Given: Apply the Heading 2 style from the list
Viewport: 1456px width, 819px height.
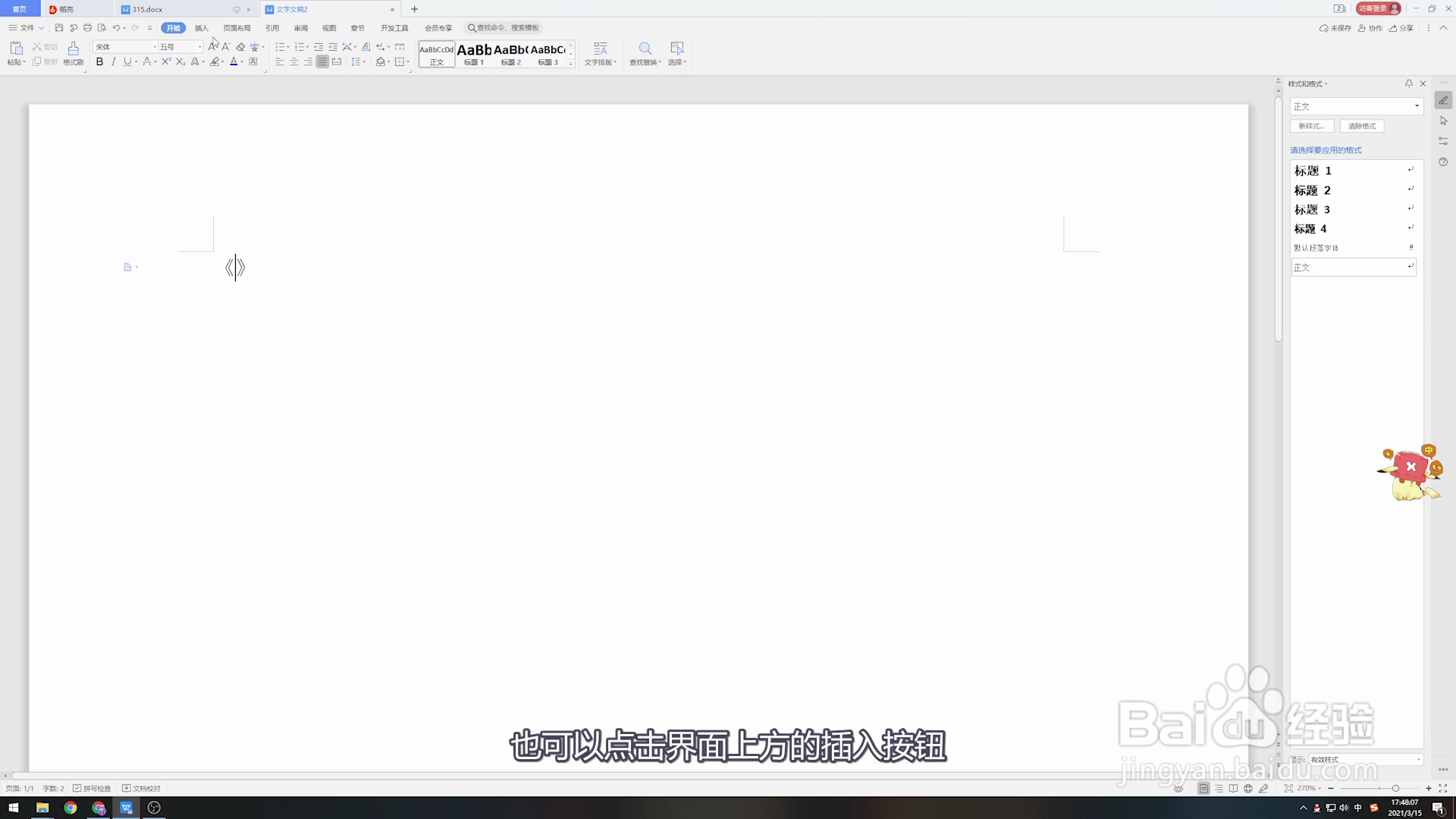Looking at the screenshot, I should click(1312, 190).
